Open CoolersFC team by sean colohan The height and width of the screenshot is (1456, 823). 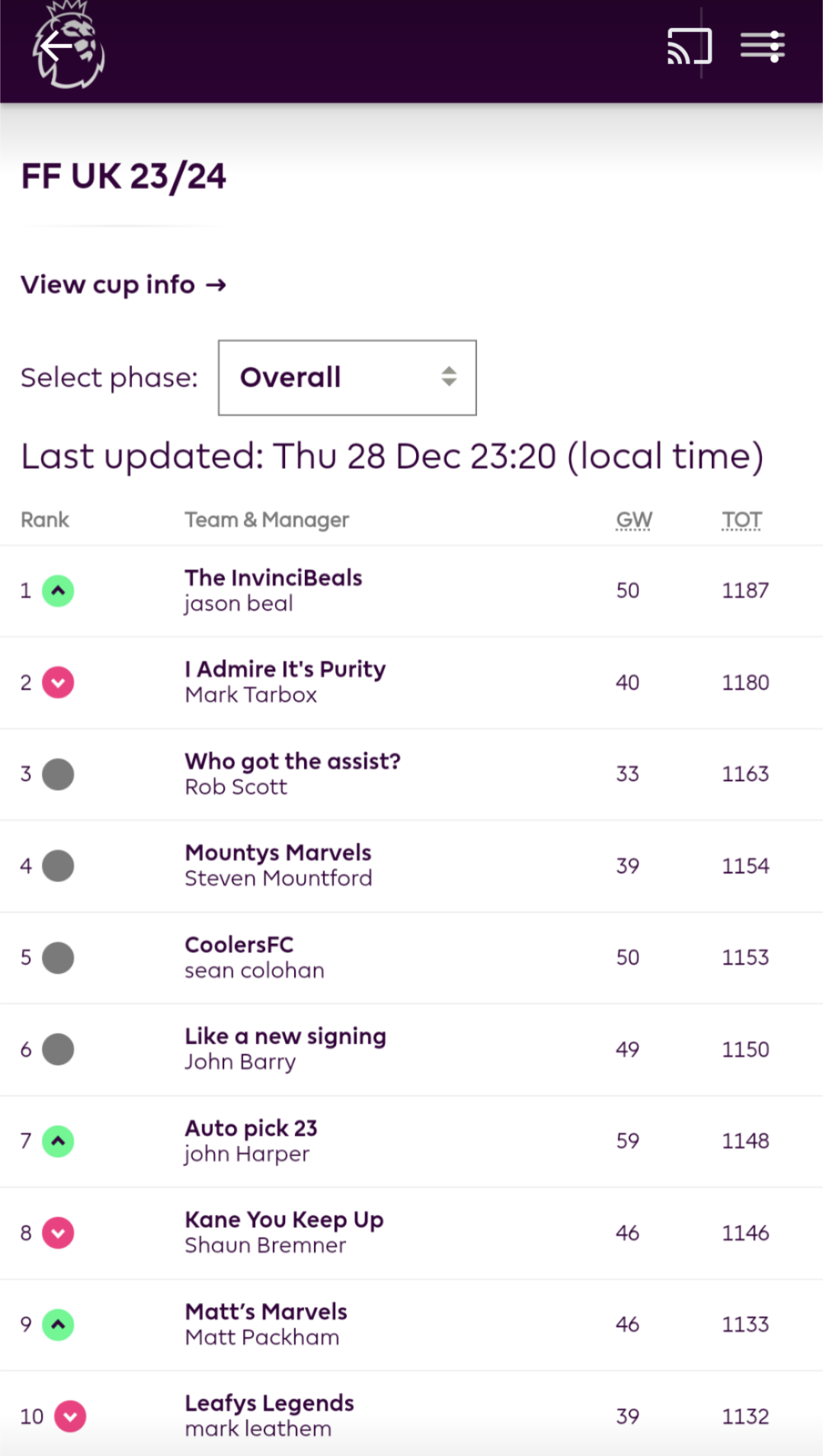[239, 945]
